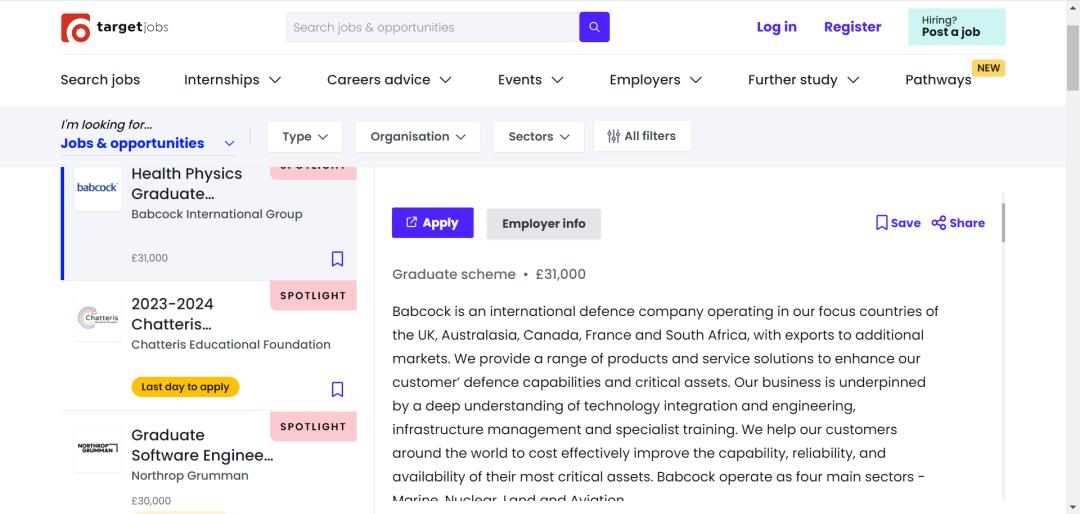Expand the Type filter dropdown
Screen dimensions: 1080x514
305,137
